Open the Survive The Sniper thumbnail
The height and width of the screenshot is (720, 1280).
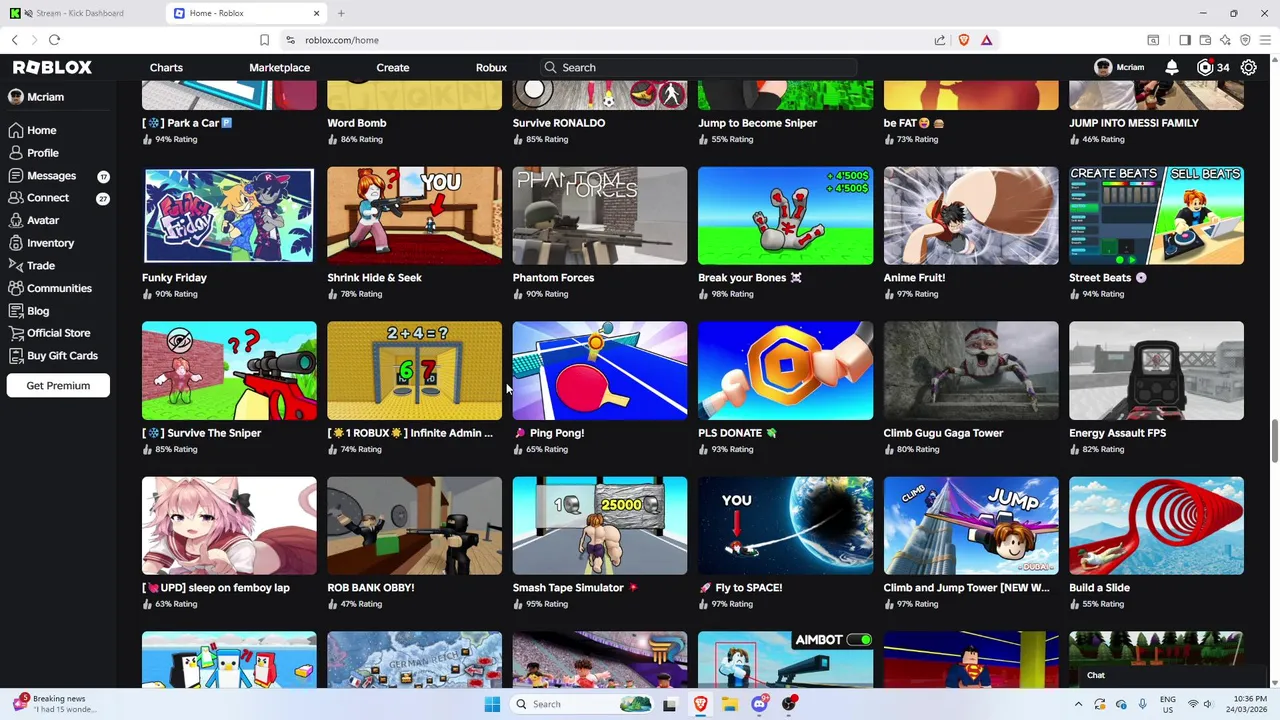(x=229, y=370)
